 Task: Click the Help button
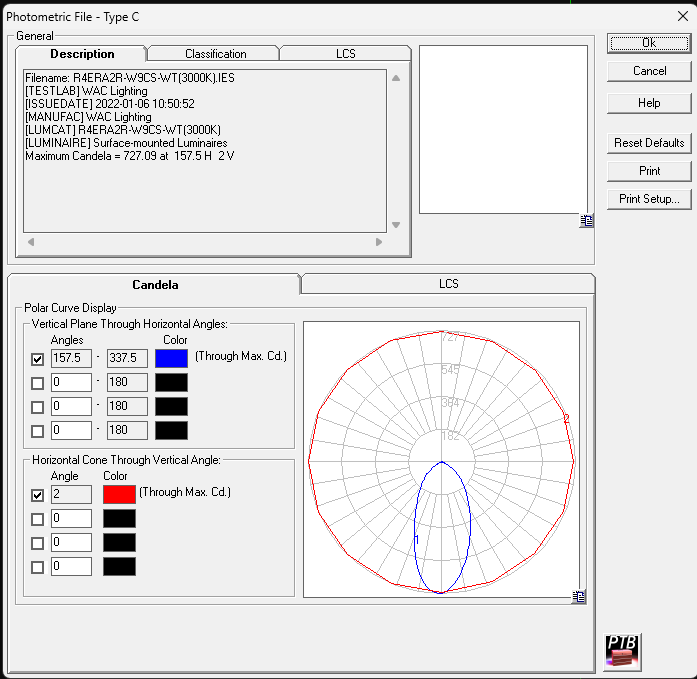649,103
